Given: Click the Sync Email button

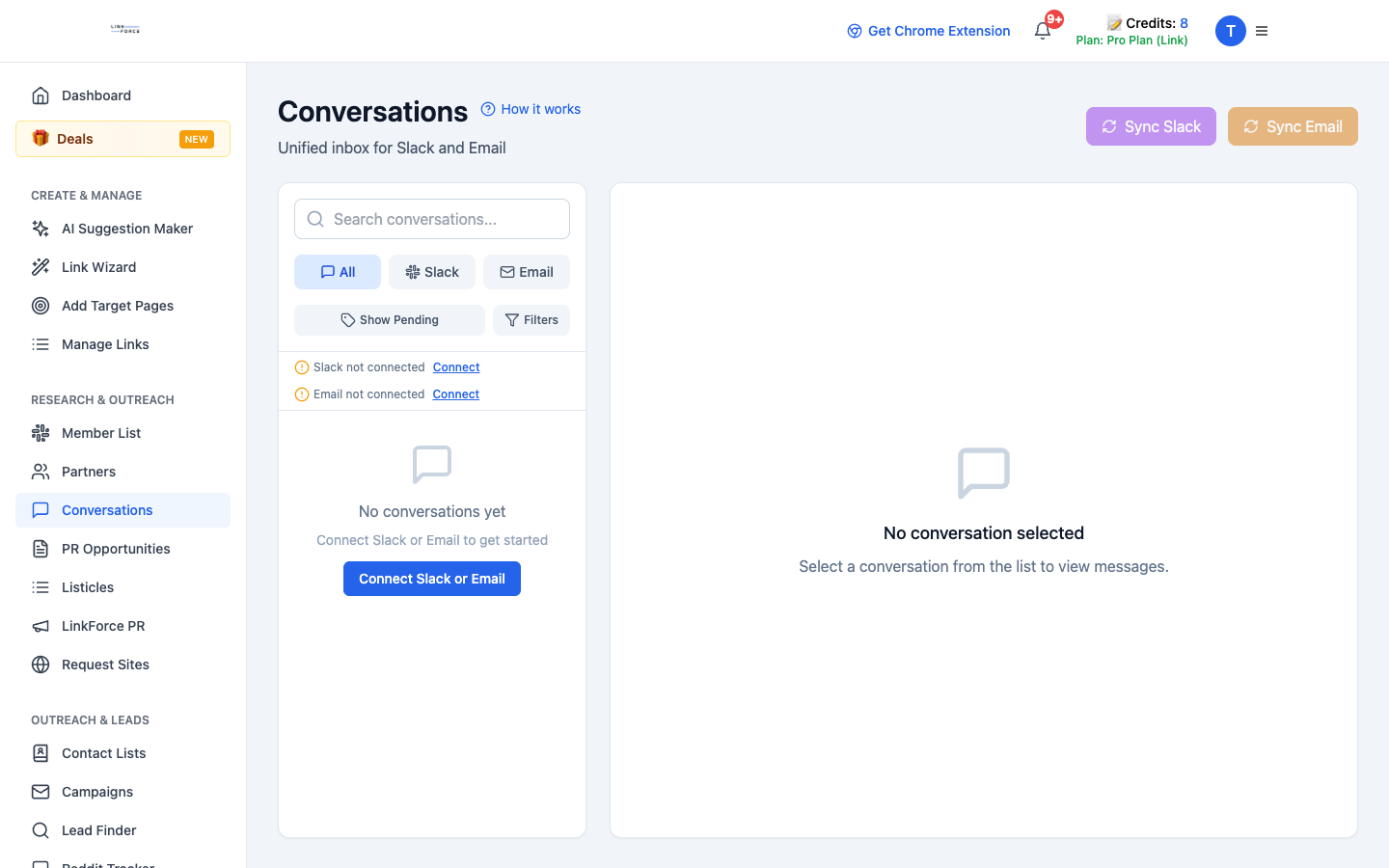Looking at the screenshot, I should pos(1293,126).
